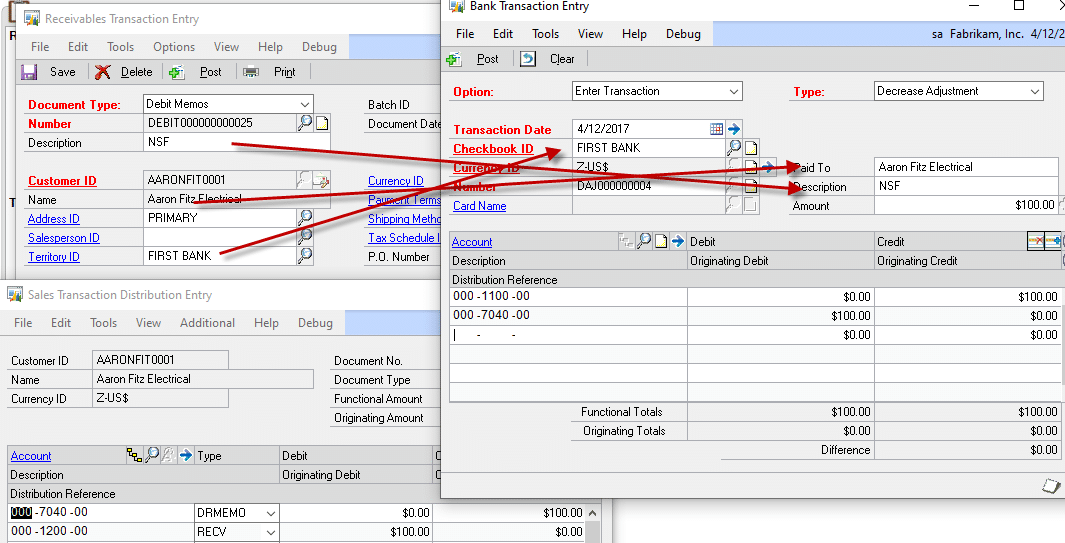Click the Territory ID link
This screenshot has width=1065, height=543.
(53, 257)
